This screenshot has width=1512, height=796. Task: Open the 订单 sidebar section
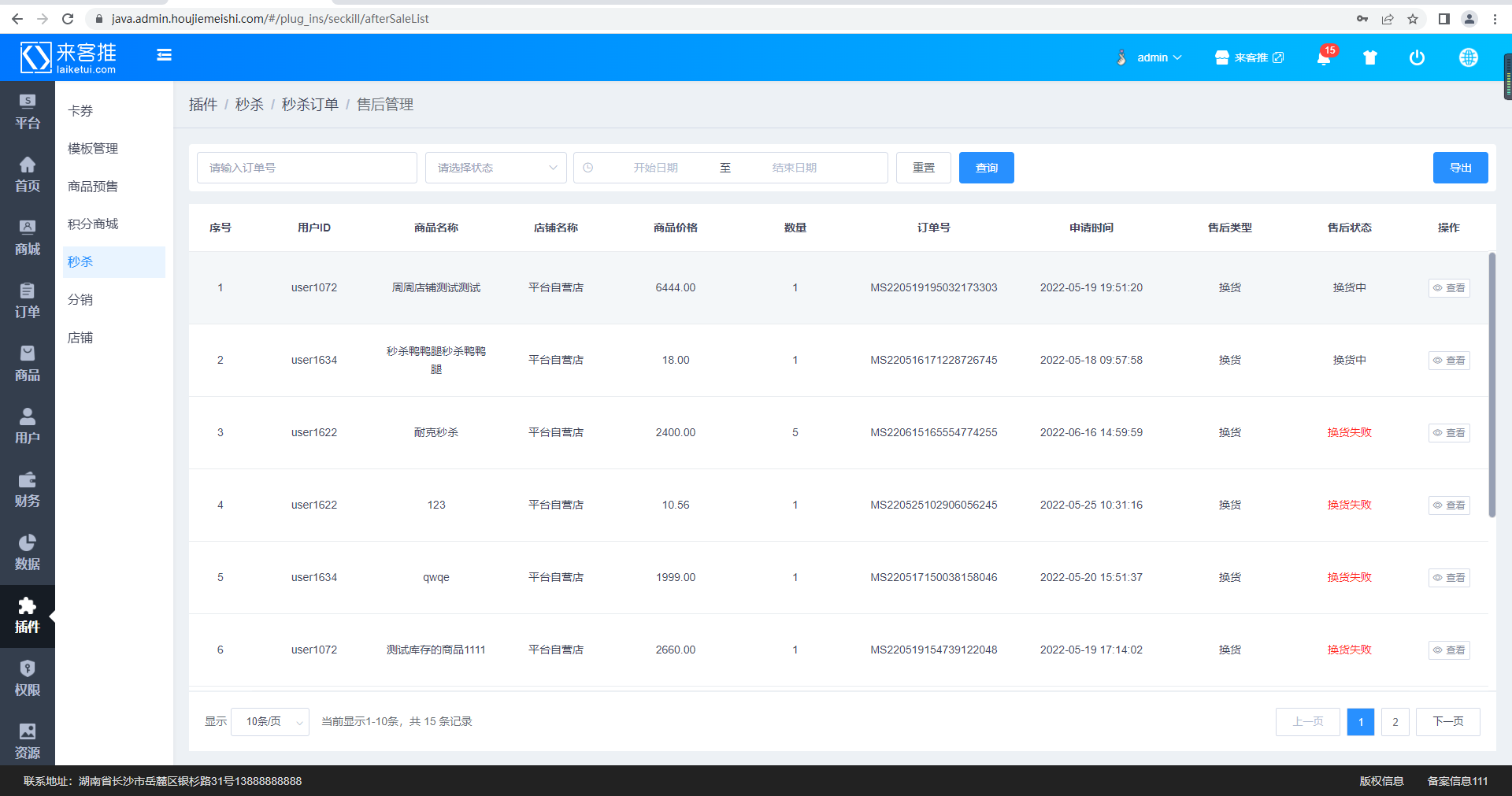[28, 301]
